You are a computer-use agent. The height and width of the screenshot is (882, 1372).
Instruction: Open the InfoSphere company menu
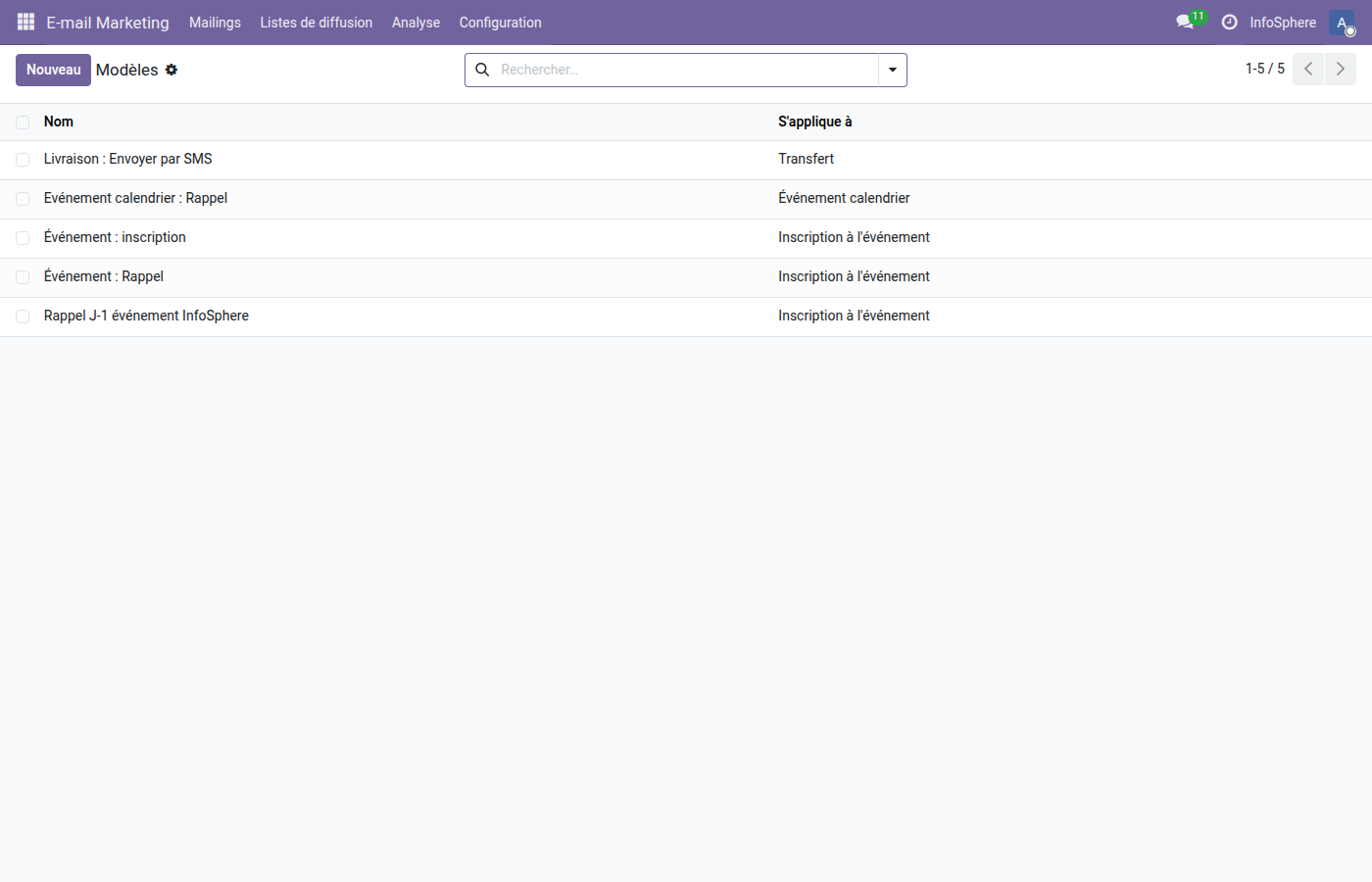(1284, 22)
